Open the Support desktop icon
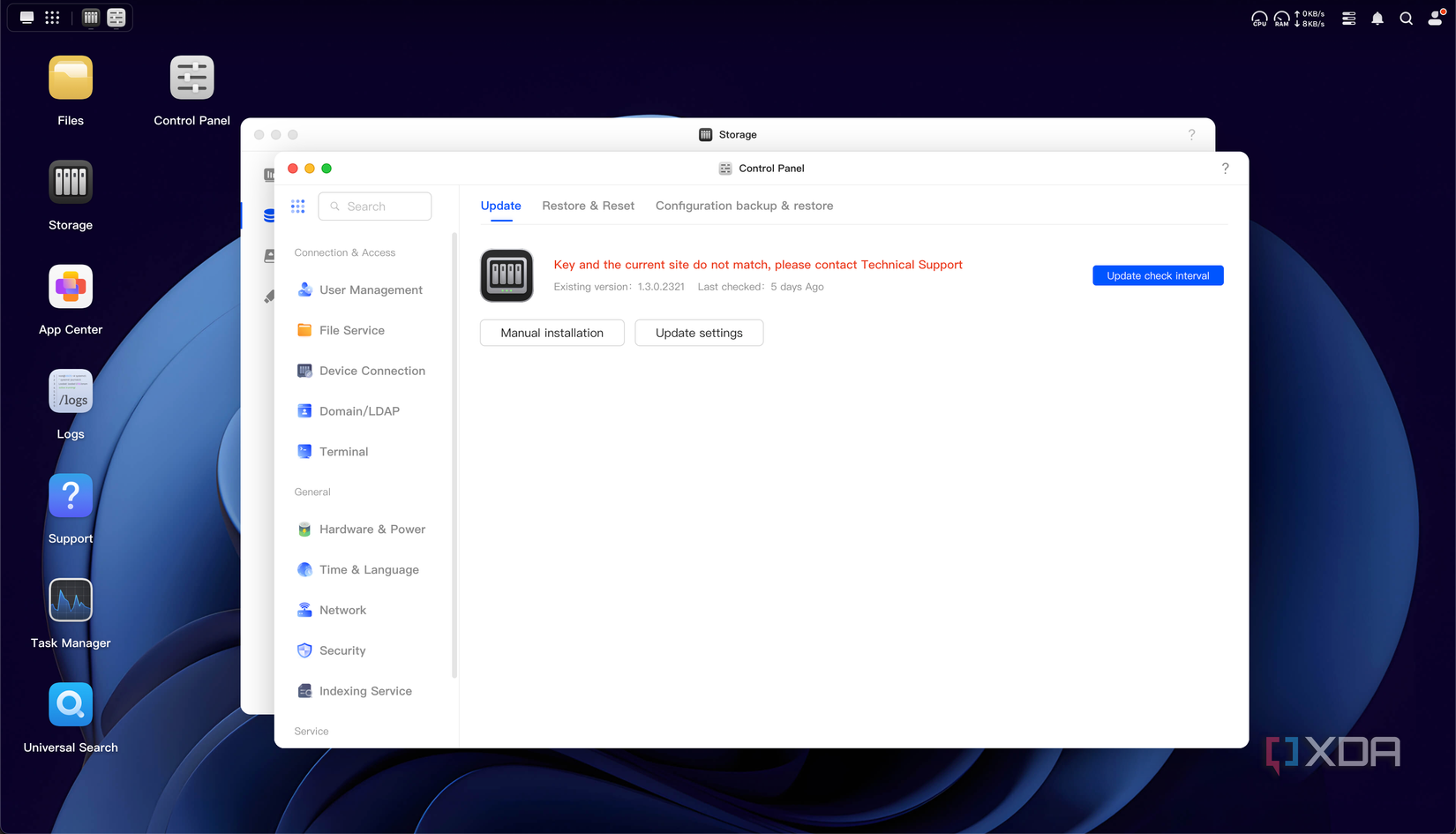 click(x=71, y=496)
